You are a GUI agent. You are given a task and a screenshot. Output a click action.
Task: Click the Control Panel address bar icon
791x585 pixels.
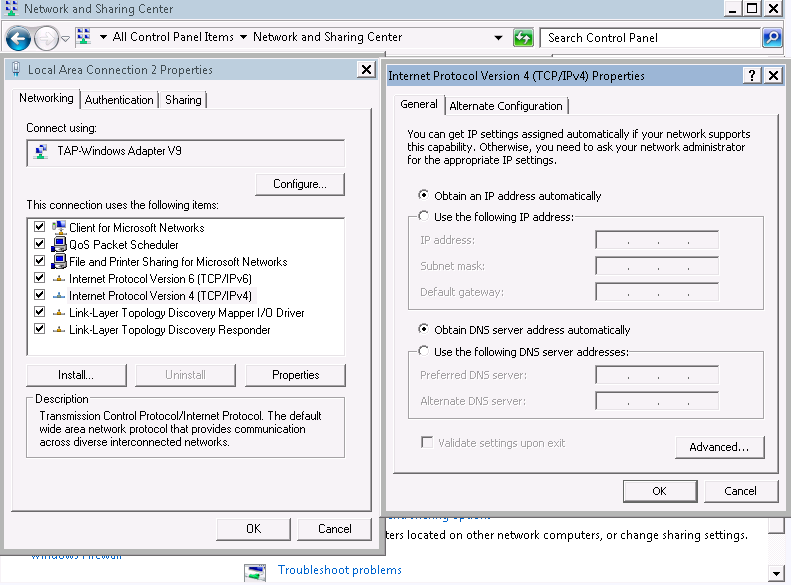click(83, 37)
